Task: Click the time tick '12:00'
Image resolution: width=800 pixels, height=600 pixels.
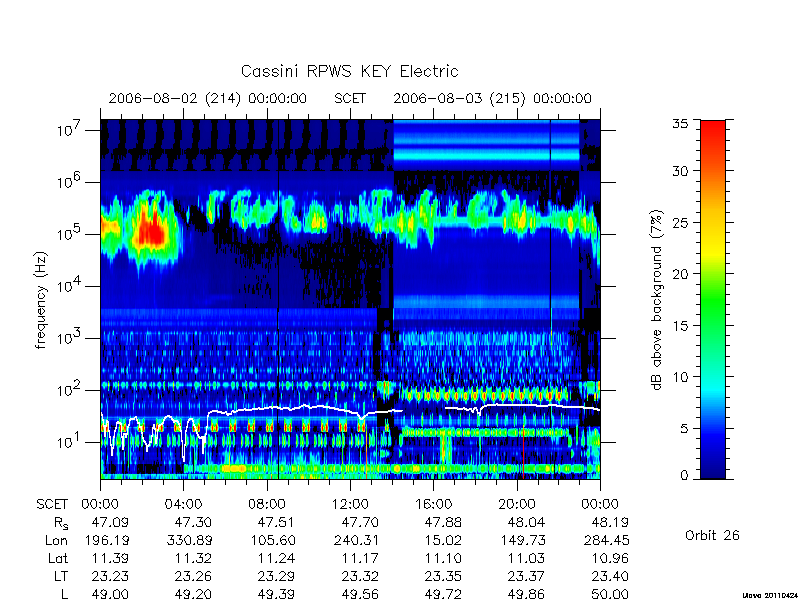Action: coord(350,505)
